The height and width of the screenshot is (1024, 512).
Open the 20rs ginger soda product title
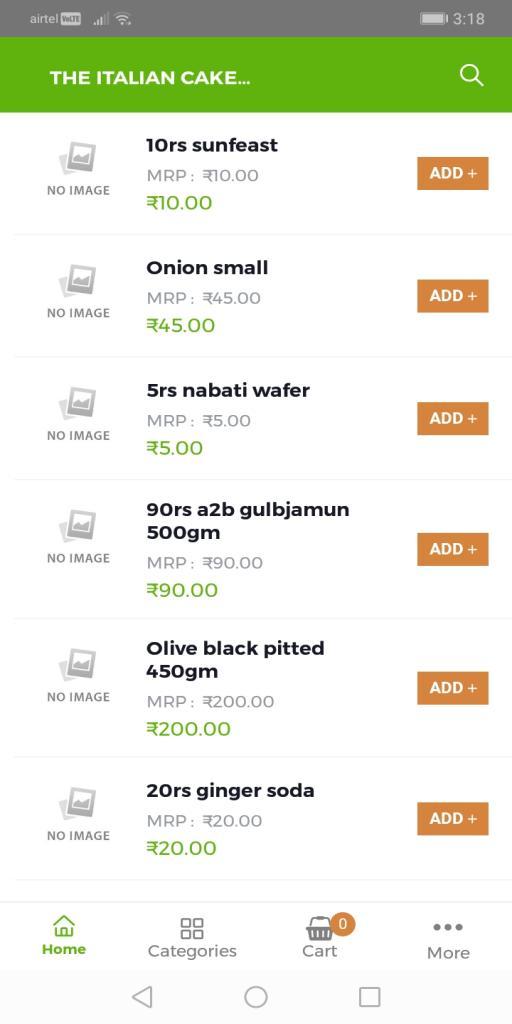231,790
